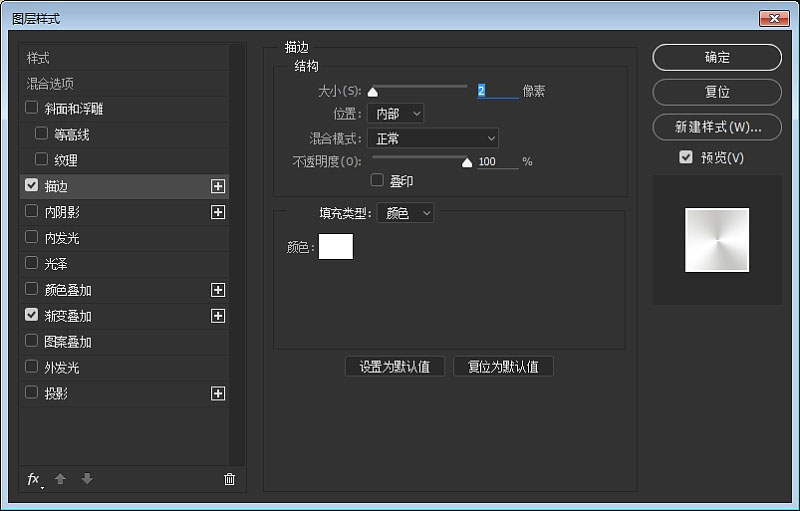Click the 新建样式(W)... button
Viewport: 800px width, 511px height.
click(x=717, y=126)
